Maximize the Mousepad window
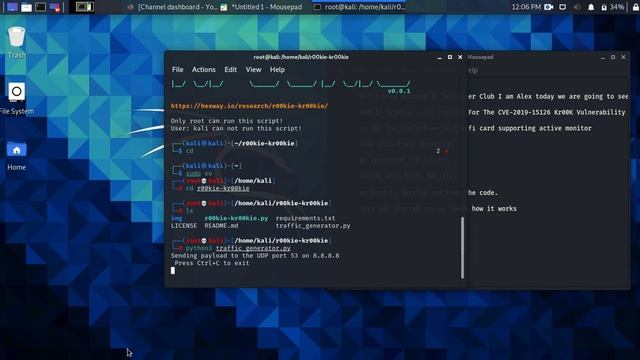 pos(613,57)
